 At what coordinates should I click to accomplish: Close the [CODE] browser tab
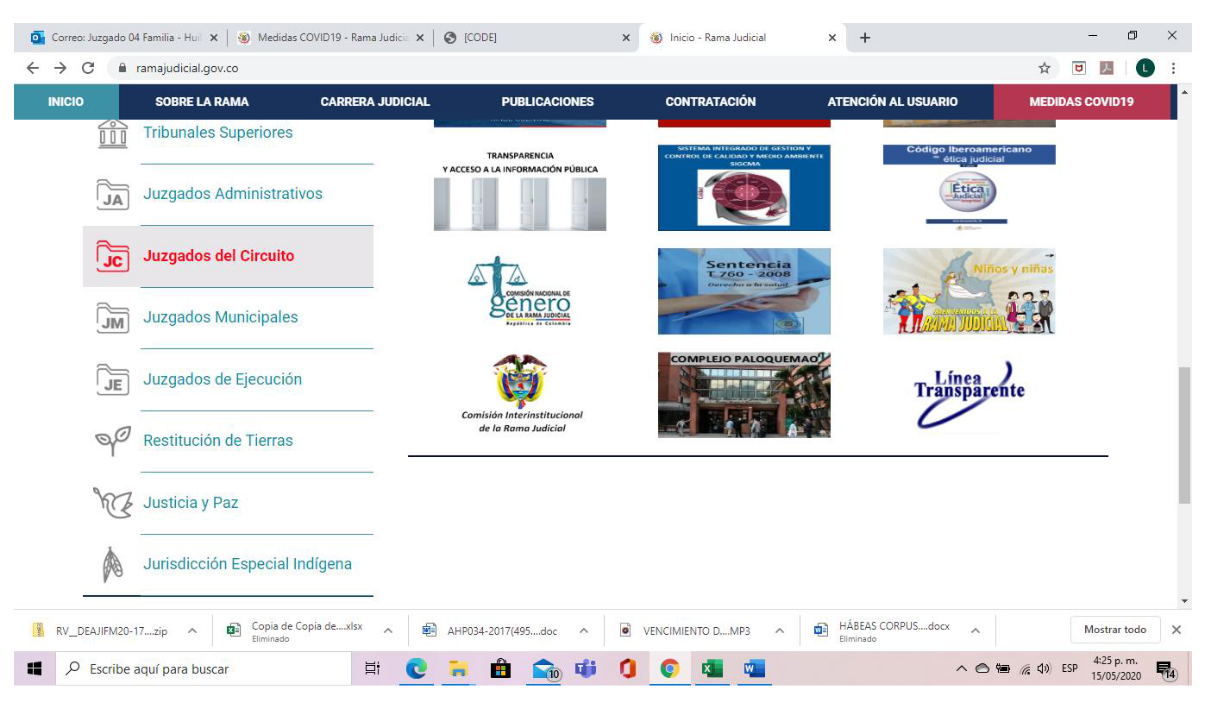coord(626,38)
